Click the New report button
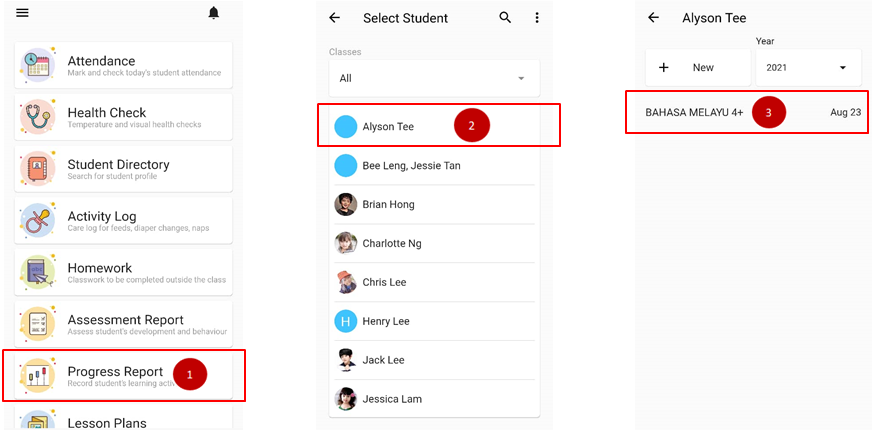This screenshot has height=430, width=874. pyautogui.click(x=697, y=67)
